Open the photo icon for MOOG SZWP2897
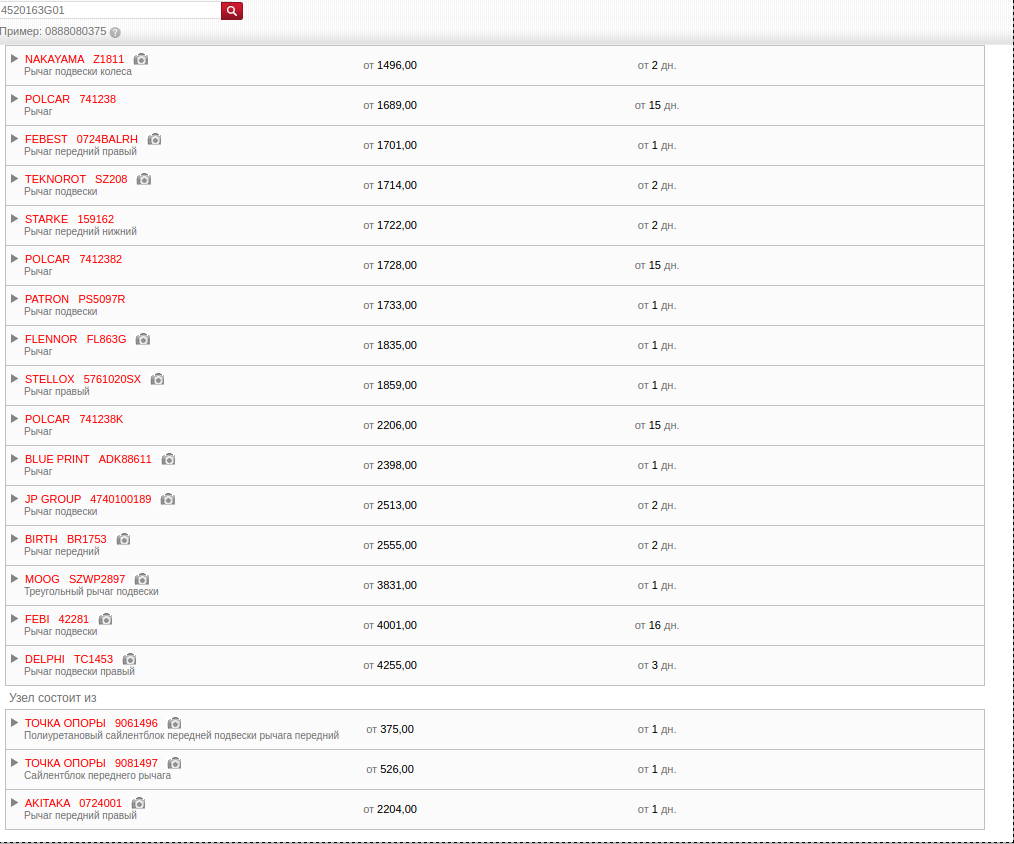This screenshot has width=1014, height=844. click(142, 580)
